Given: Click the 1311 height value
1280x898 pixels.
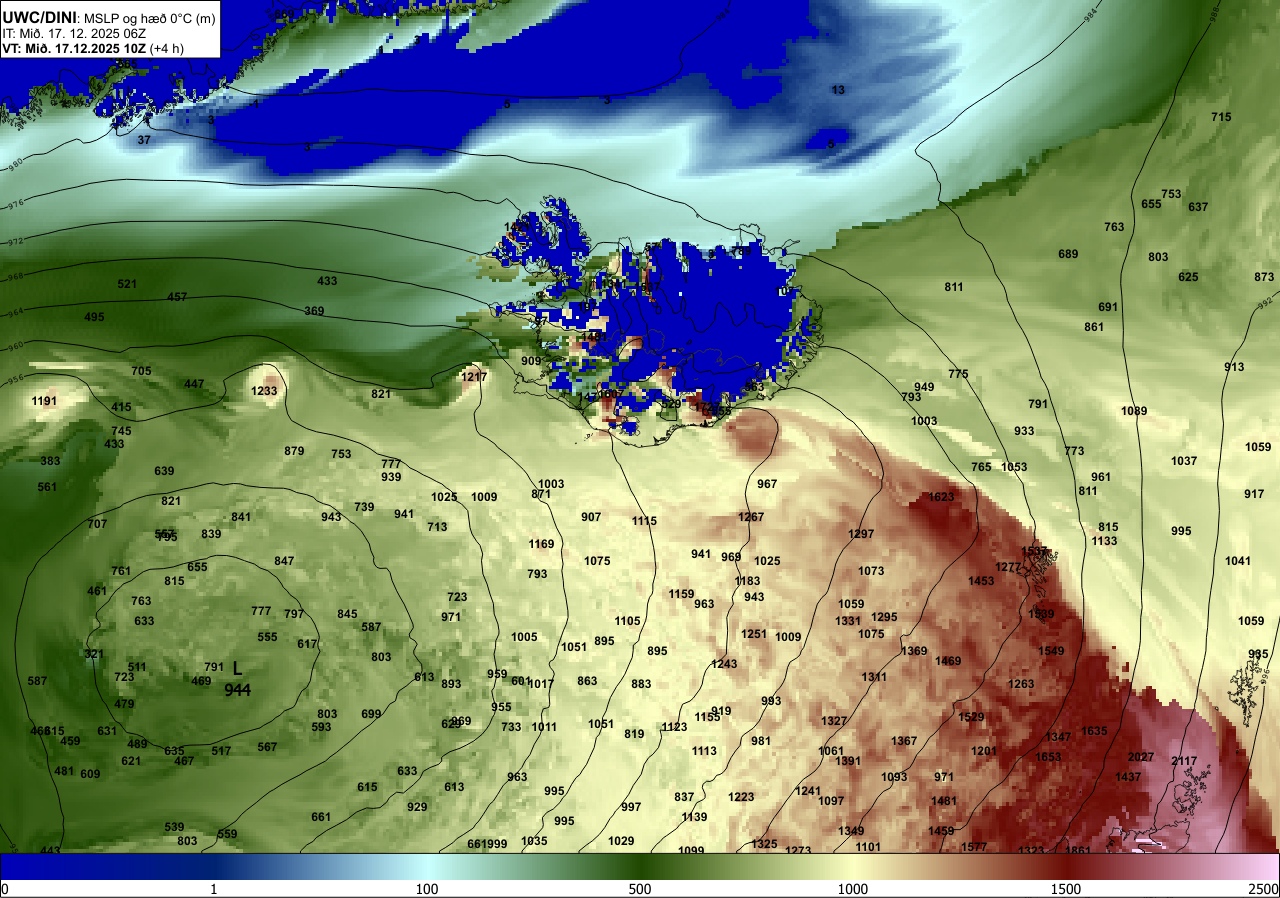Looking at the screenshot, I should (x=874, y=677).
